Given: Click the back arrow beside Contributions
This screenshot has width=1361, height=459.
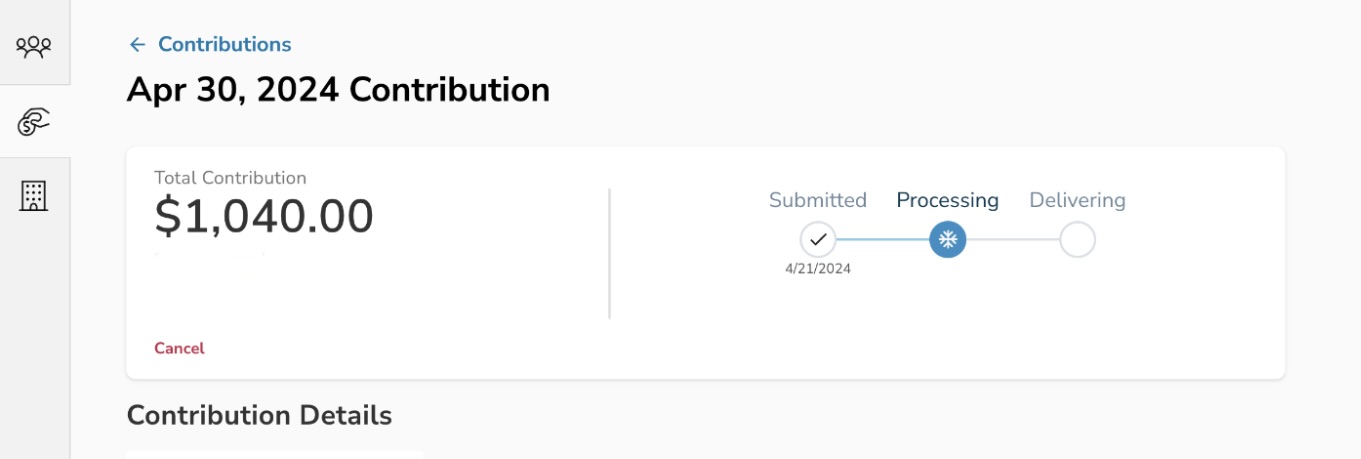Looking at the screenshot, I should [x=137, y=45].
